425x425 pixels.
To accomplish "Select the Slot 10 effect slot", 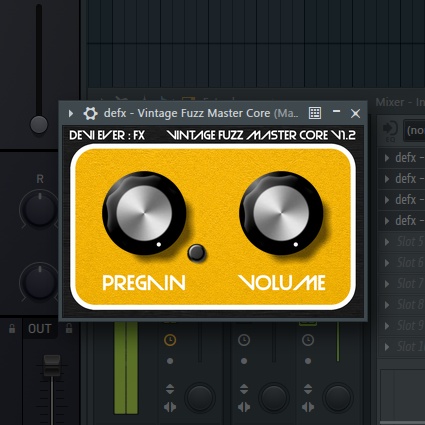I will click(402, 347).
